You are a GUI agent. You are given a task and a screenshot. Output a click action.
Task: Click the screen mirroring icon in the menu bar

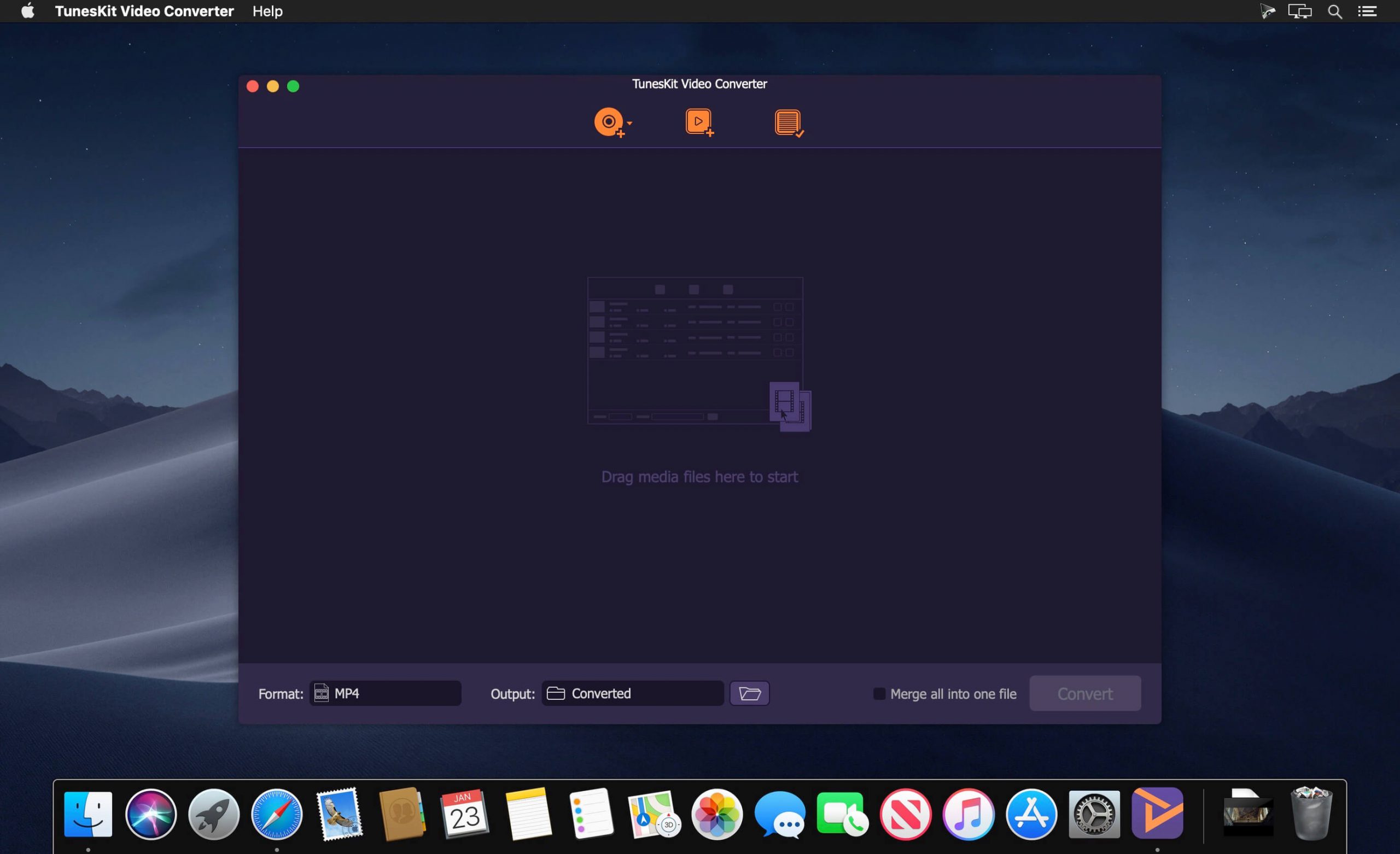(x=1299, y=11)
